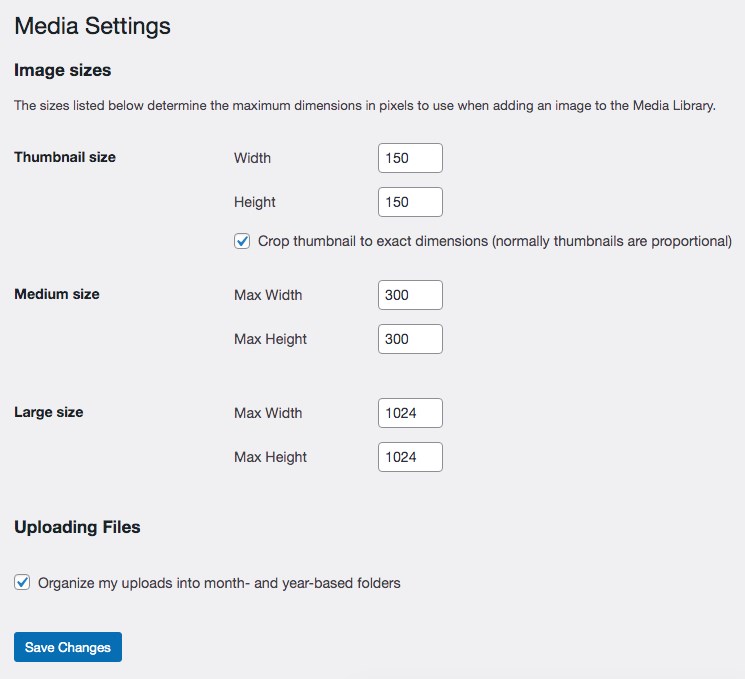Click the Organize my uploads label text

click(x=219, y=583)
